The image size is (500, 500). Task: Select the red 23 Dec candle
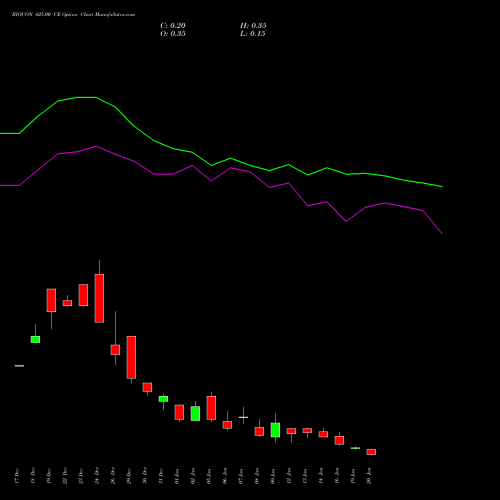click(x=83, y=295)
